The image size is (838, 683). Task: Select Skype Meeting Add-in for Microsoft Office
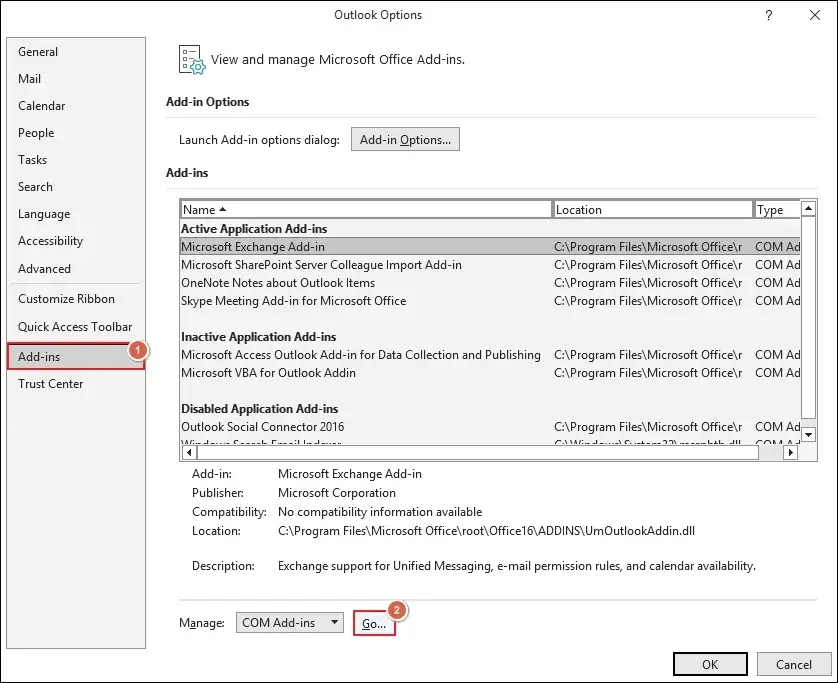pos(293,301)
